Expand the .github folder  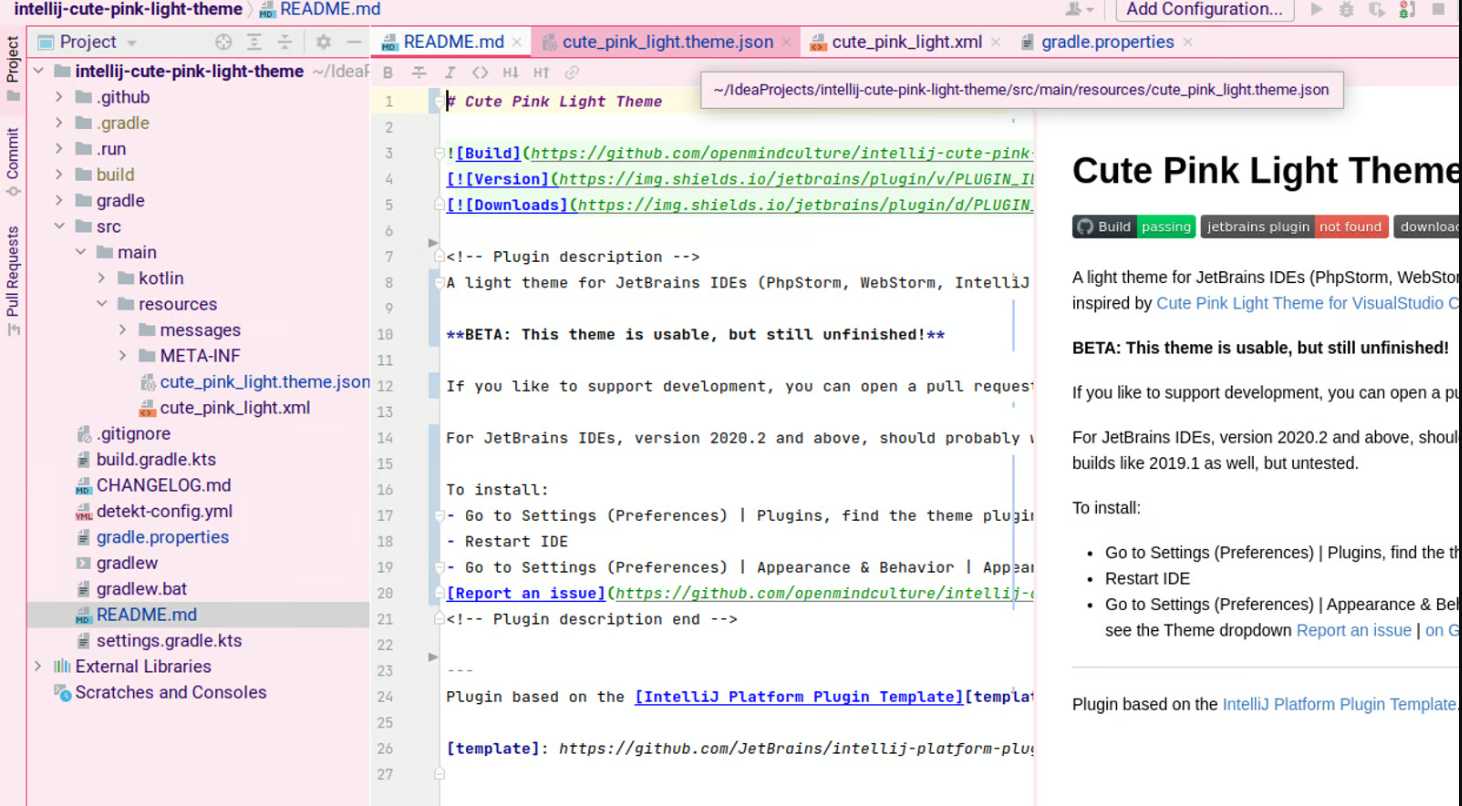59,97
